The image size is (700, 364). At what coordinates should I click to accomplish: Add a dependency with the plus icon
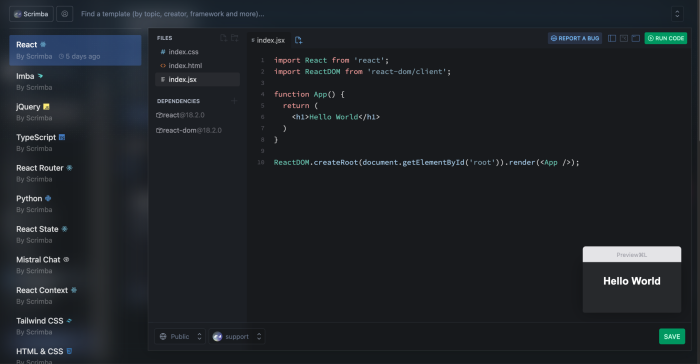[234, 101]
